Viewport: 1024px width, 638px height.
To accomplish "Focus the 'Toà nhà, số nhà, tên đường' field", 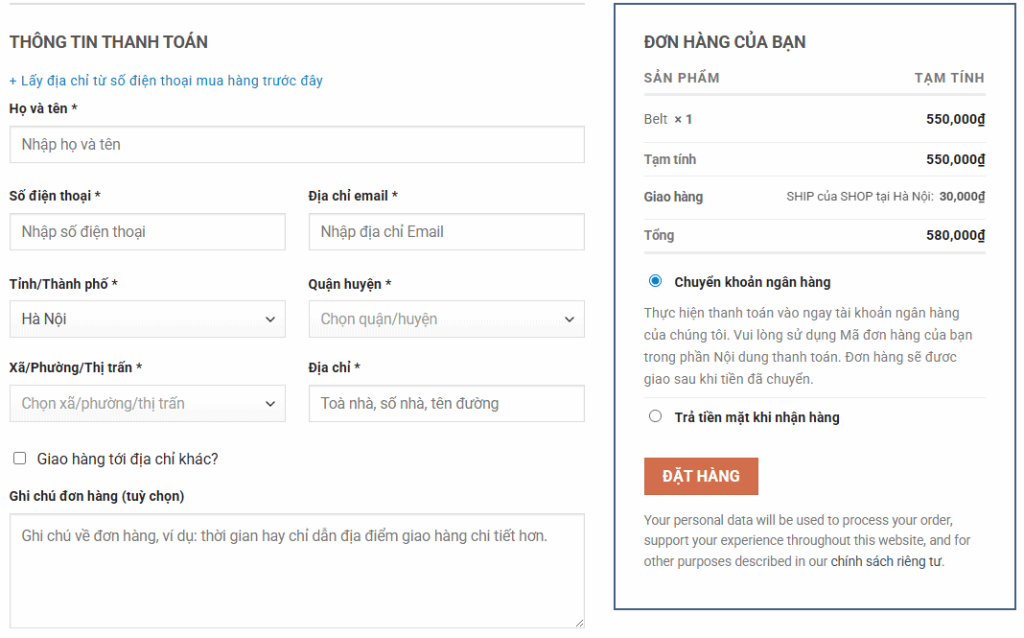I will click(446, 404).
